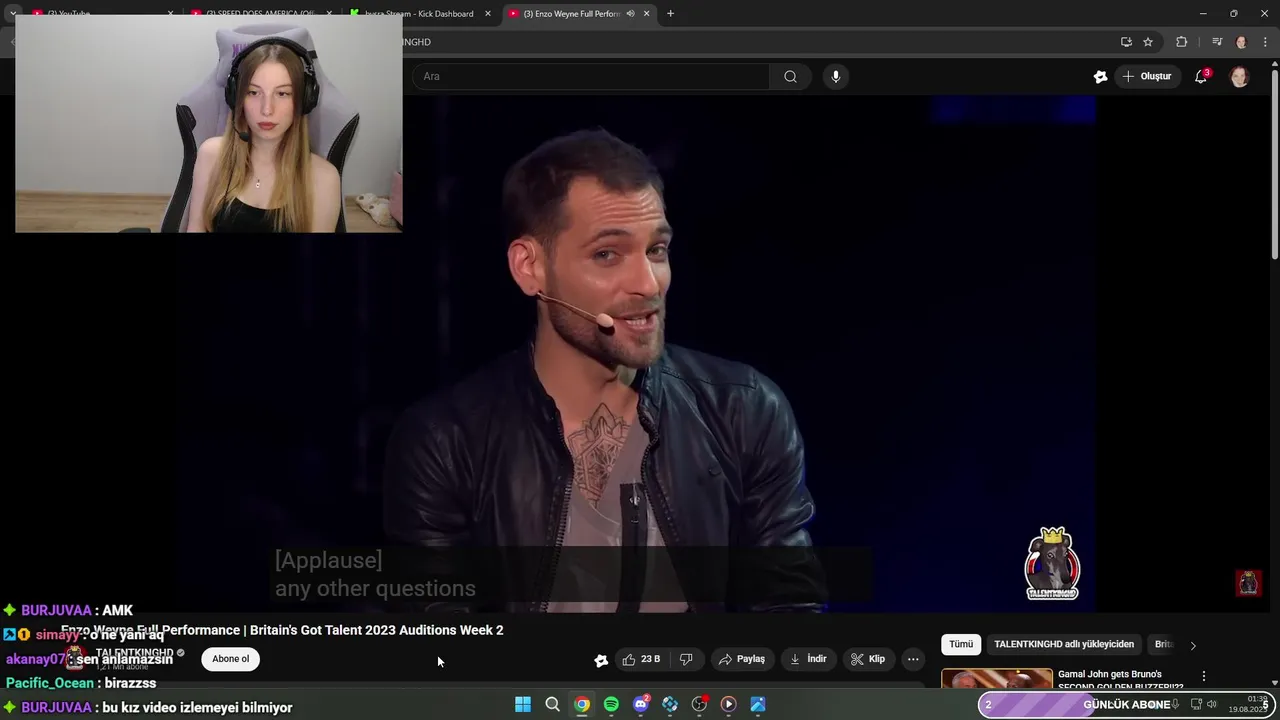Switch to SPEED DOES AMERICA tab
The image size is (1280, 720).
click(260, 14)
